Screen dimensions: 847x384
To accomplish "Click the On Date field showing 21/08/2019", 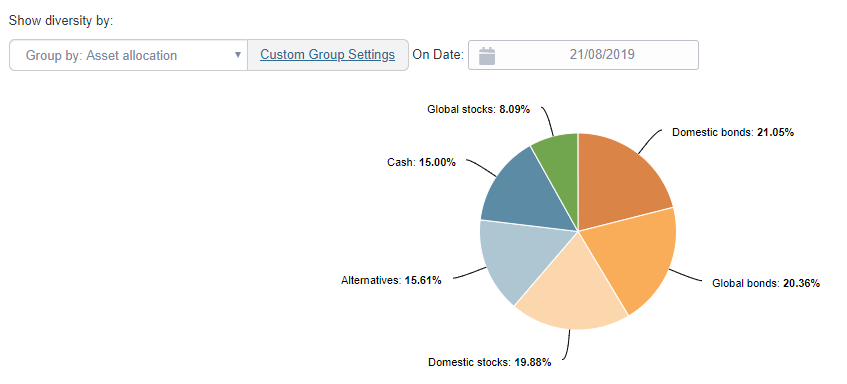I will point(583,55).
